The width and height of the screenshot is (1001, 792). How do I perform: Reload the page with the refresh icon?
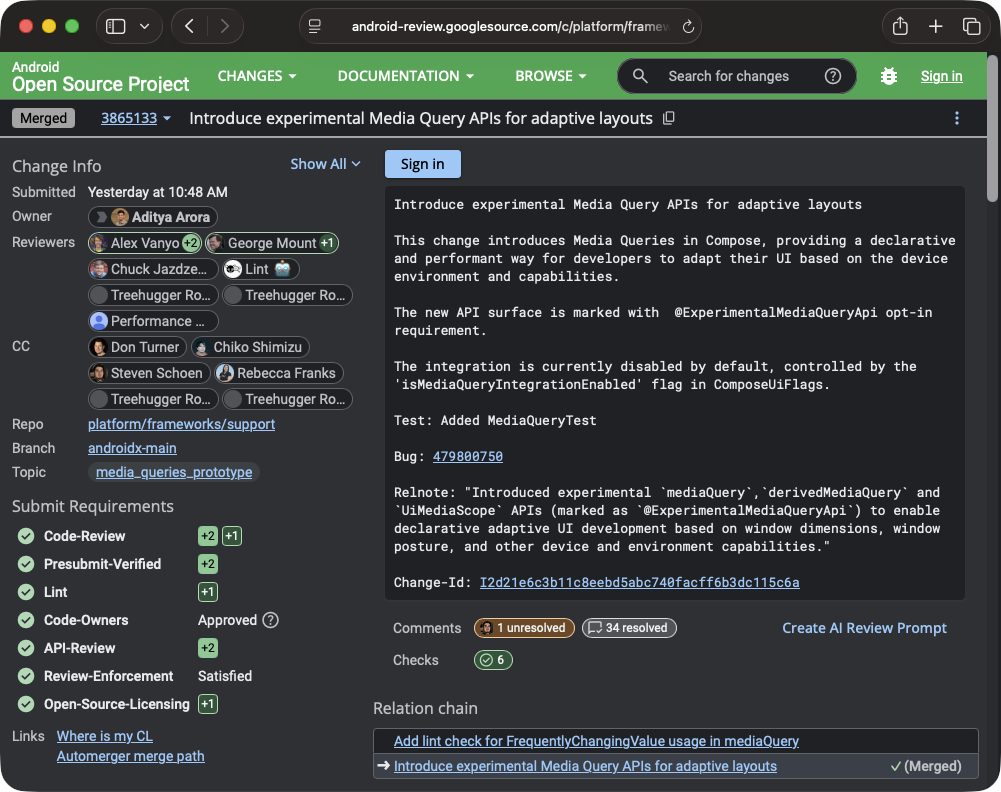pyautogui.click(x=688, y=26)
